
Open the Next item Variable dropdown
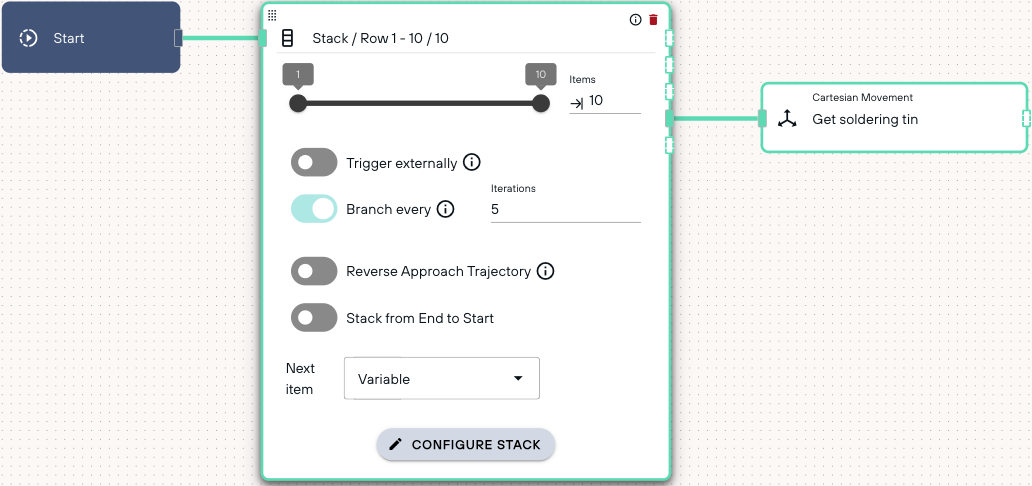(442, 379)
